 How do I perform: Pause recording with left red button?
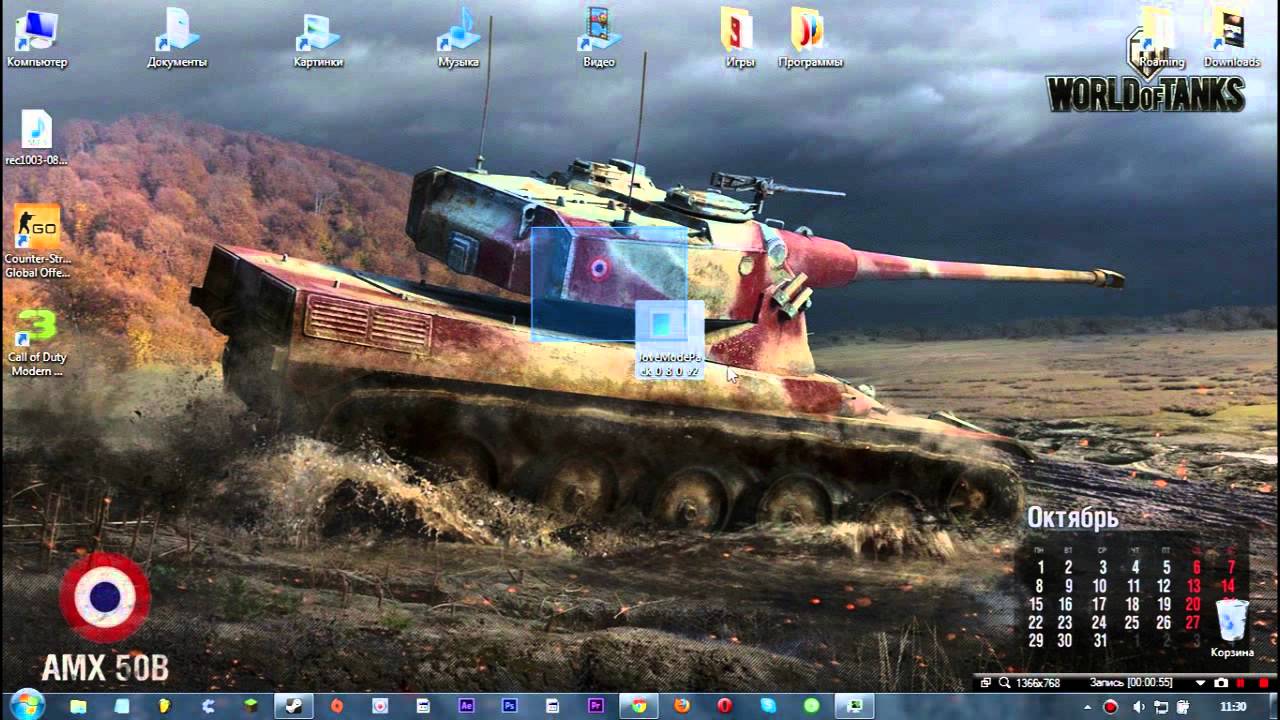pyautogui.click(x=1240, y=683)
